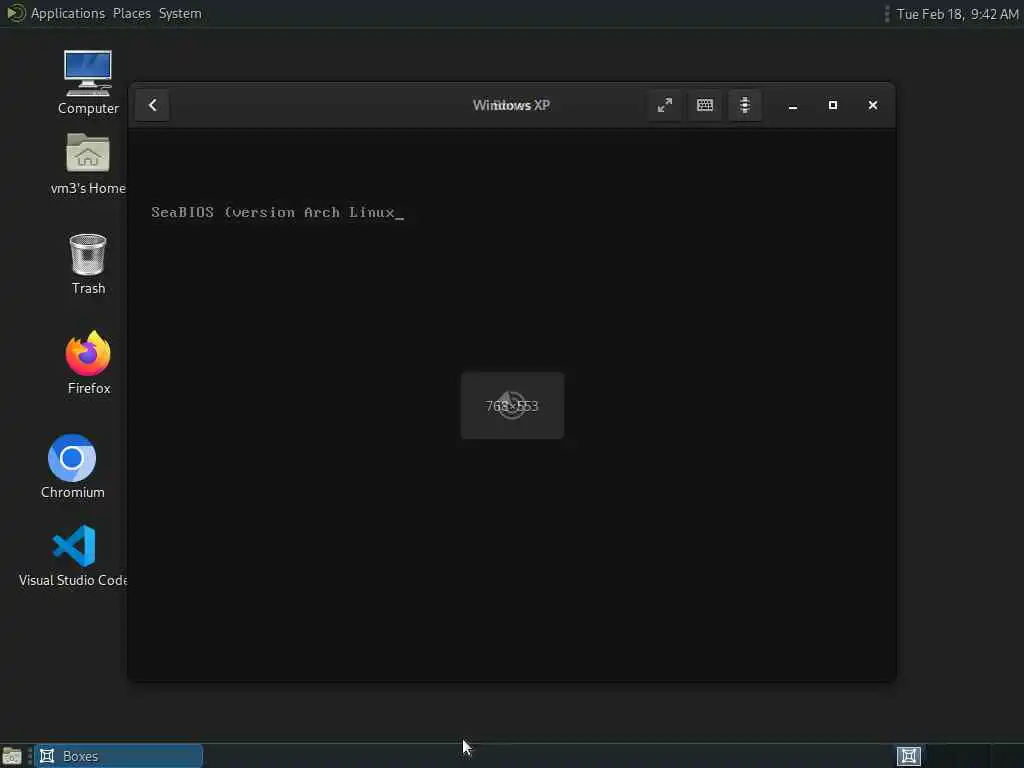Open the Places menu

132,13
